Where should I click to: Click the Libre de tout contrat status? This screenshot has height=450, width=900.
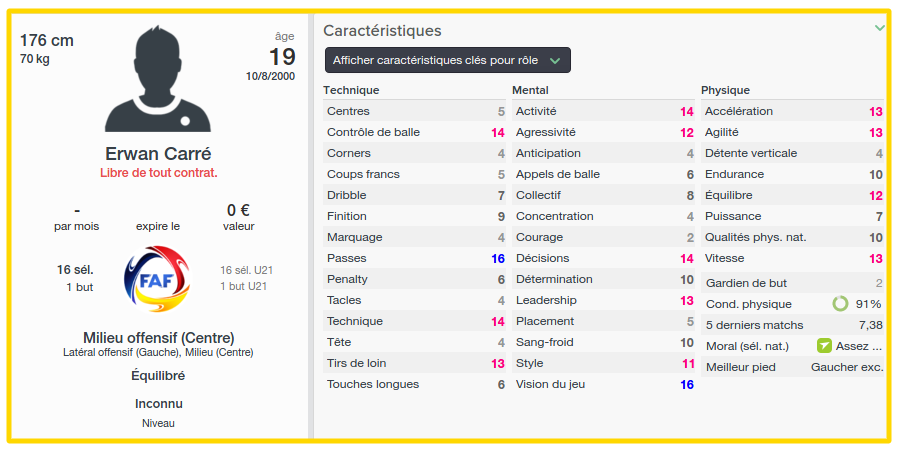tap(158, 173)
